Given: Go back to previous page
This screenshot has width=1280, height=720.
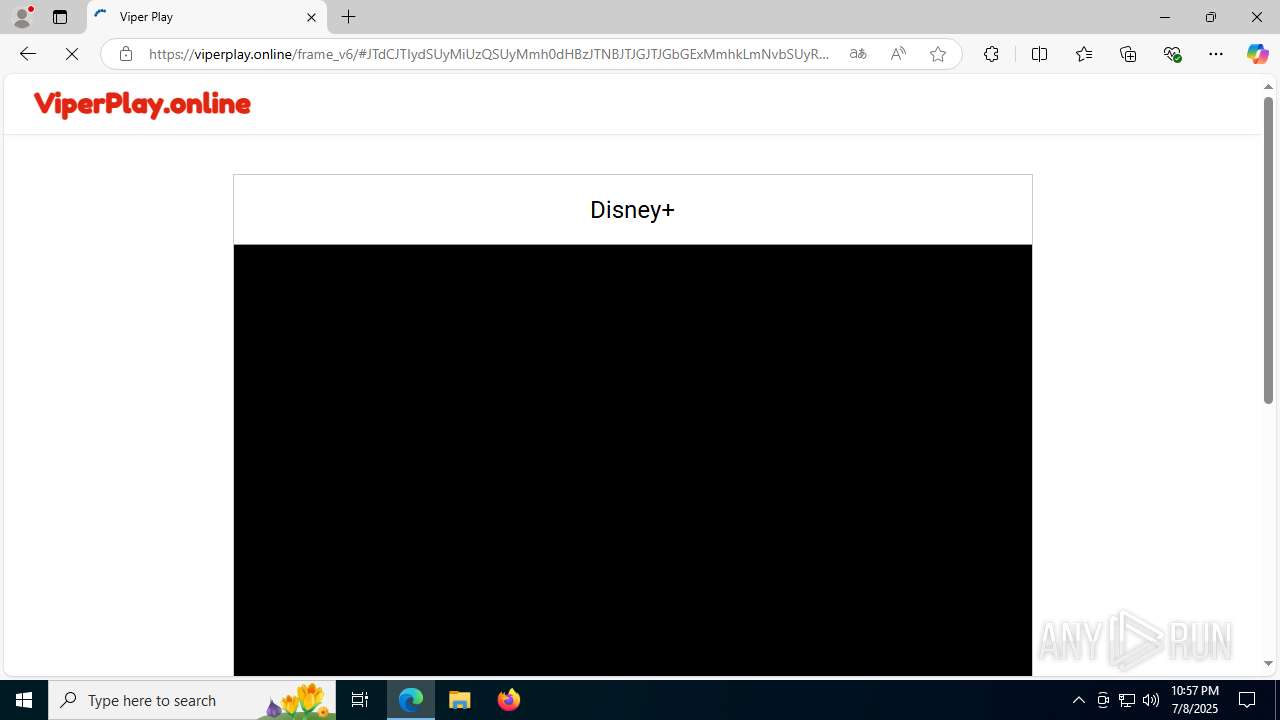Looking at the screenshot, I should coord(27,54).
